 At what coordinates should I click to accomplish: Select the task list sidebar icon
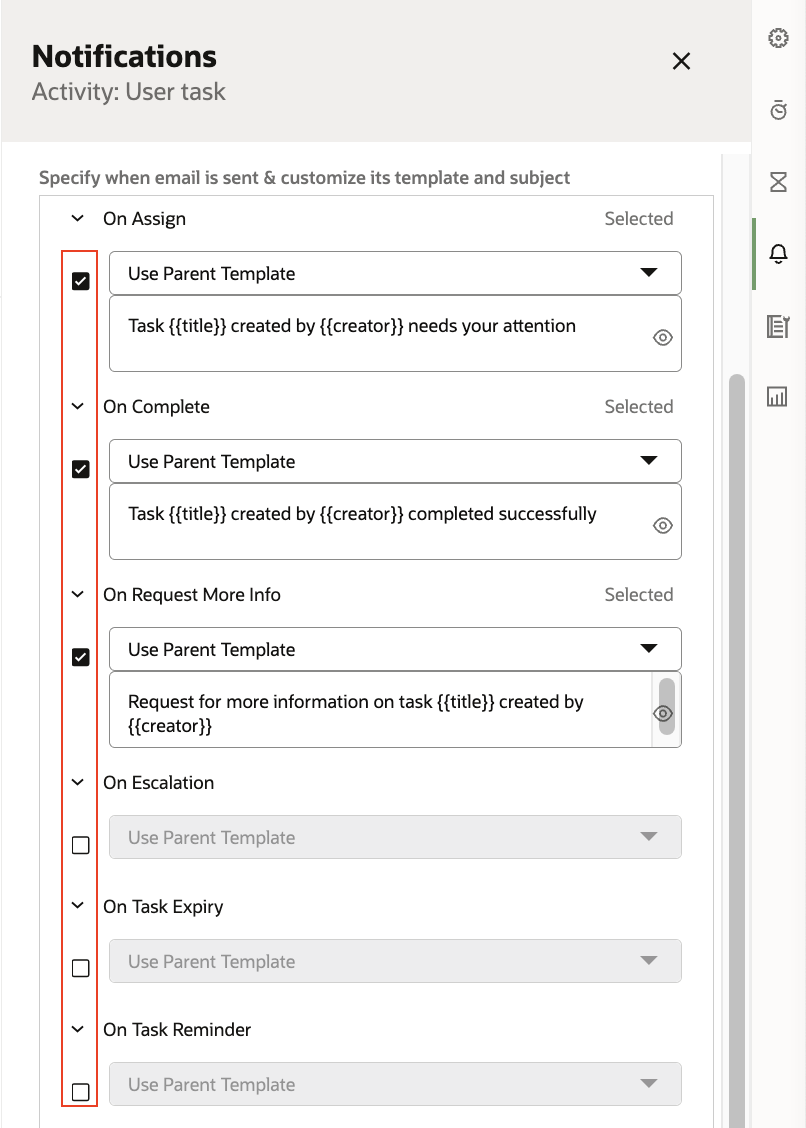(778, 325)
